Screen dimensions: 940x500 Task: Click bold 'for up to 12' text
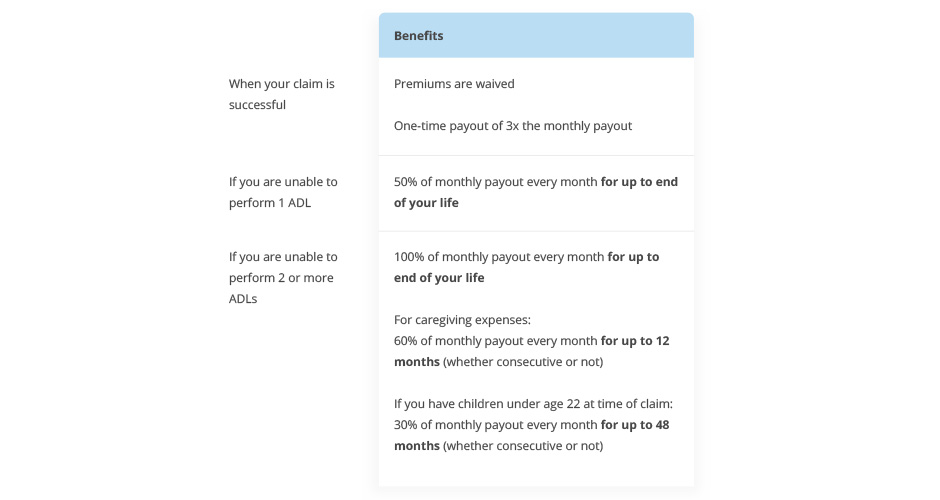635,341
